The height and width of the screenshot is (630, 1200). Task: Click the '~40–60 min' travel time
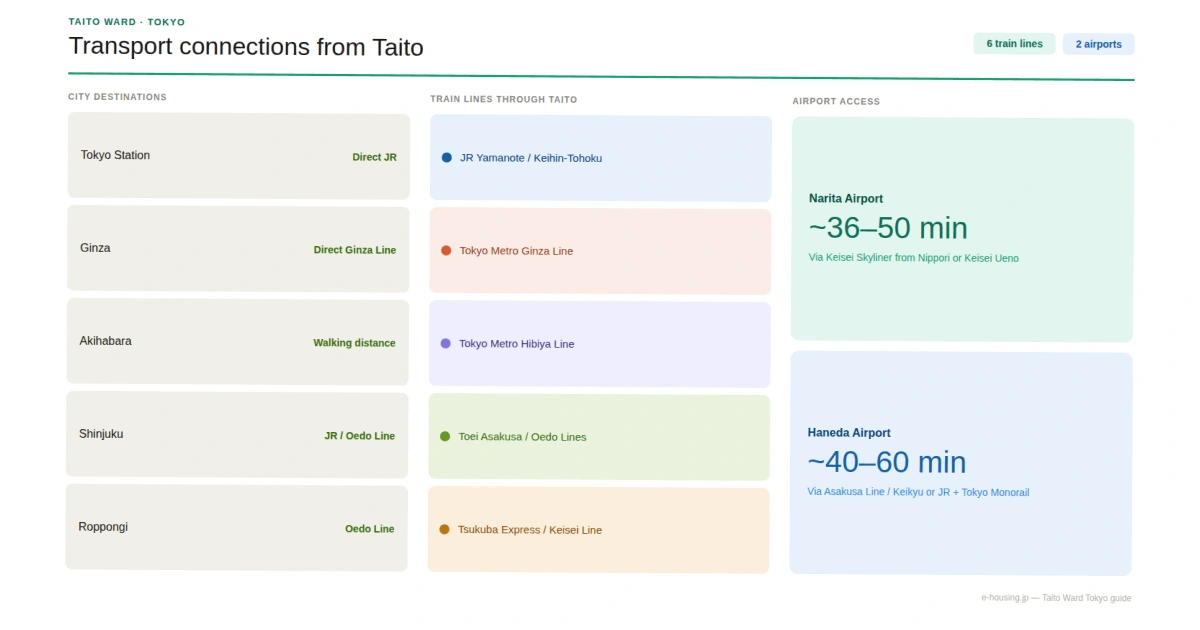[887, 462]
